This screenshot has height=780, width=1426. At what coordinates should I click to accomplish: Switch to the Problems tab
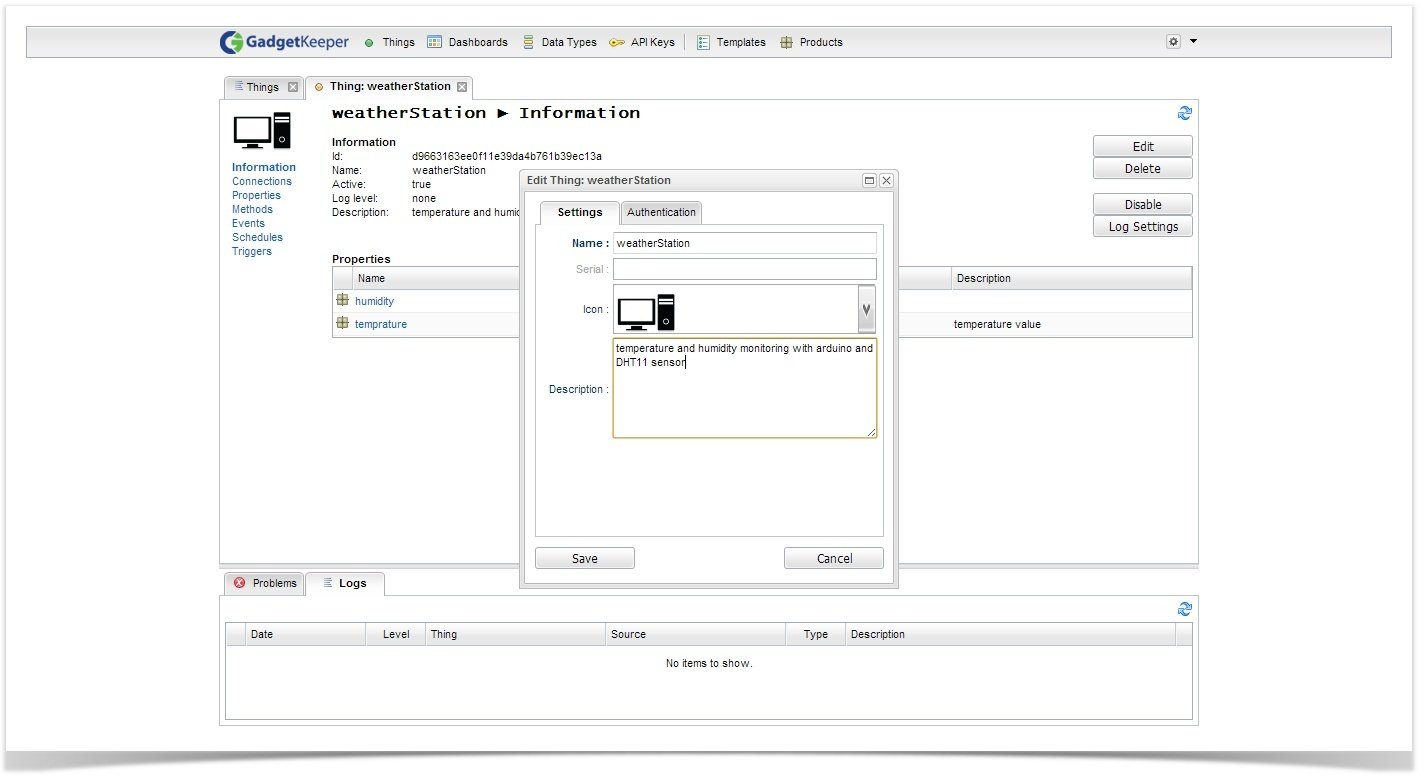265,583
